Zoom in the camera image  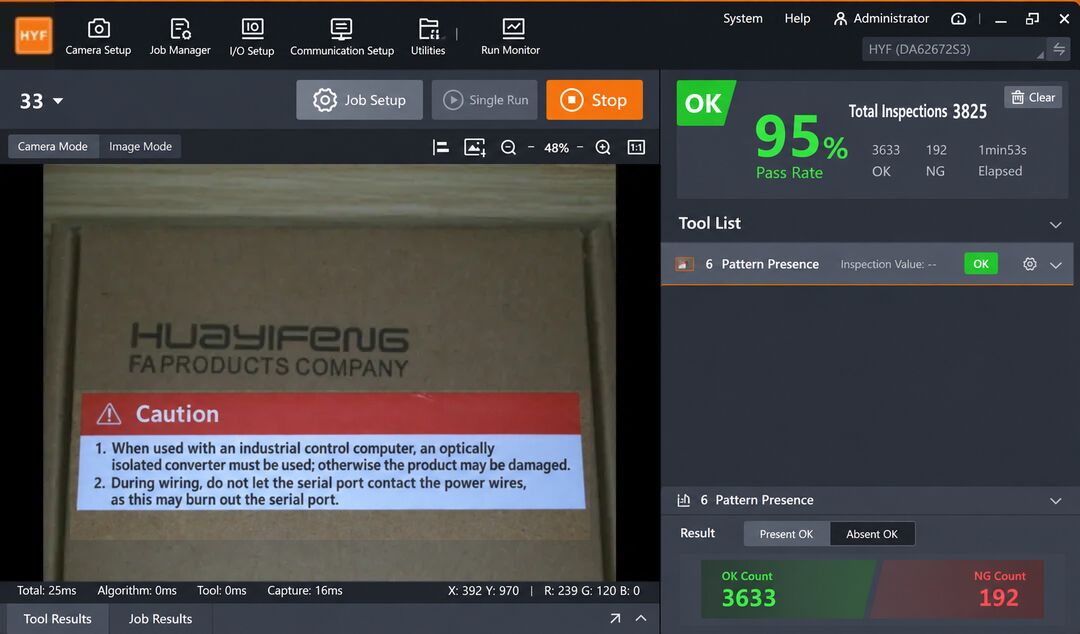[603, 147]
